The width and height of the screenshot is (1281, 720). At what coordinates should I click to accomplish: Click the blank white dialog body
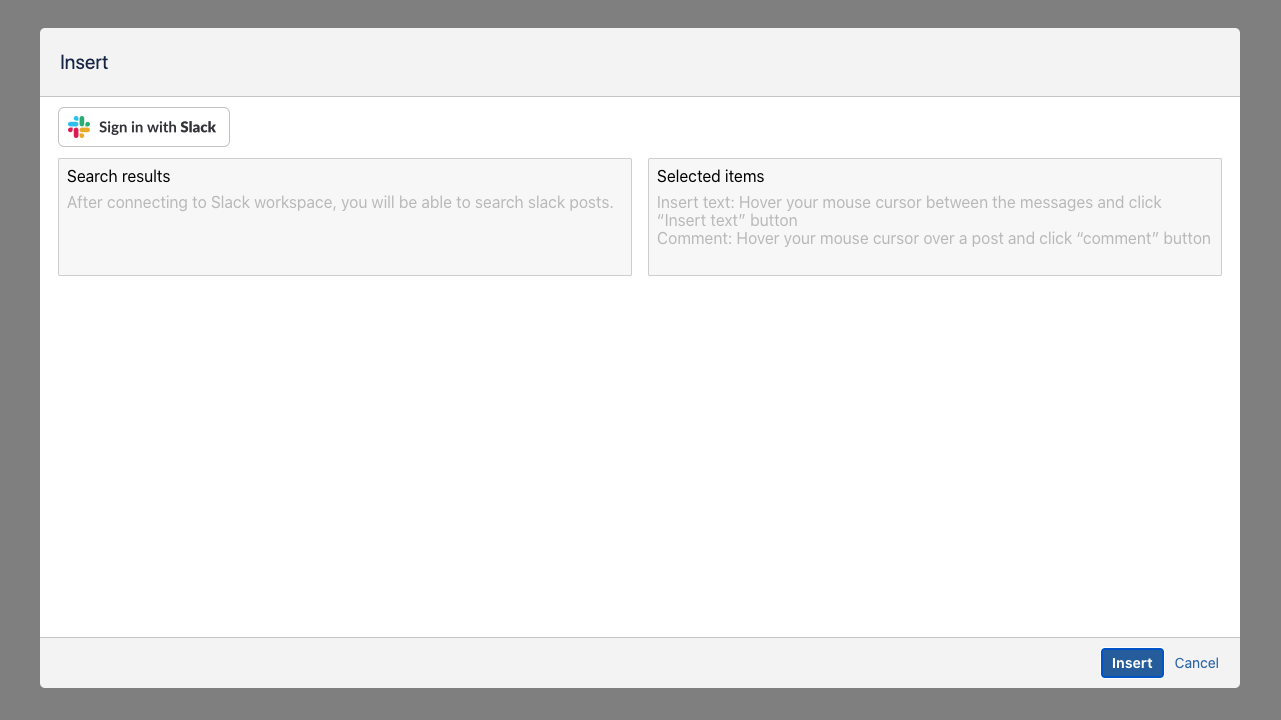tap(640, 450)
